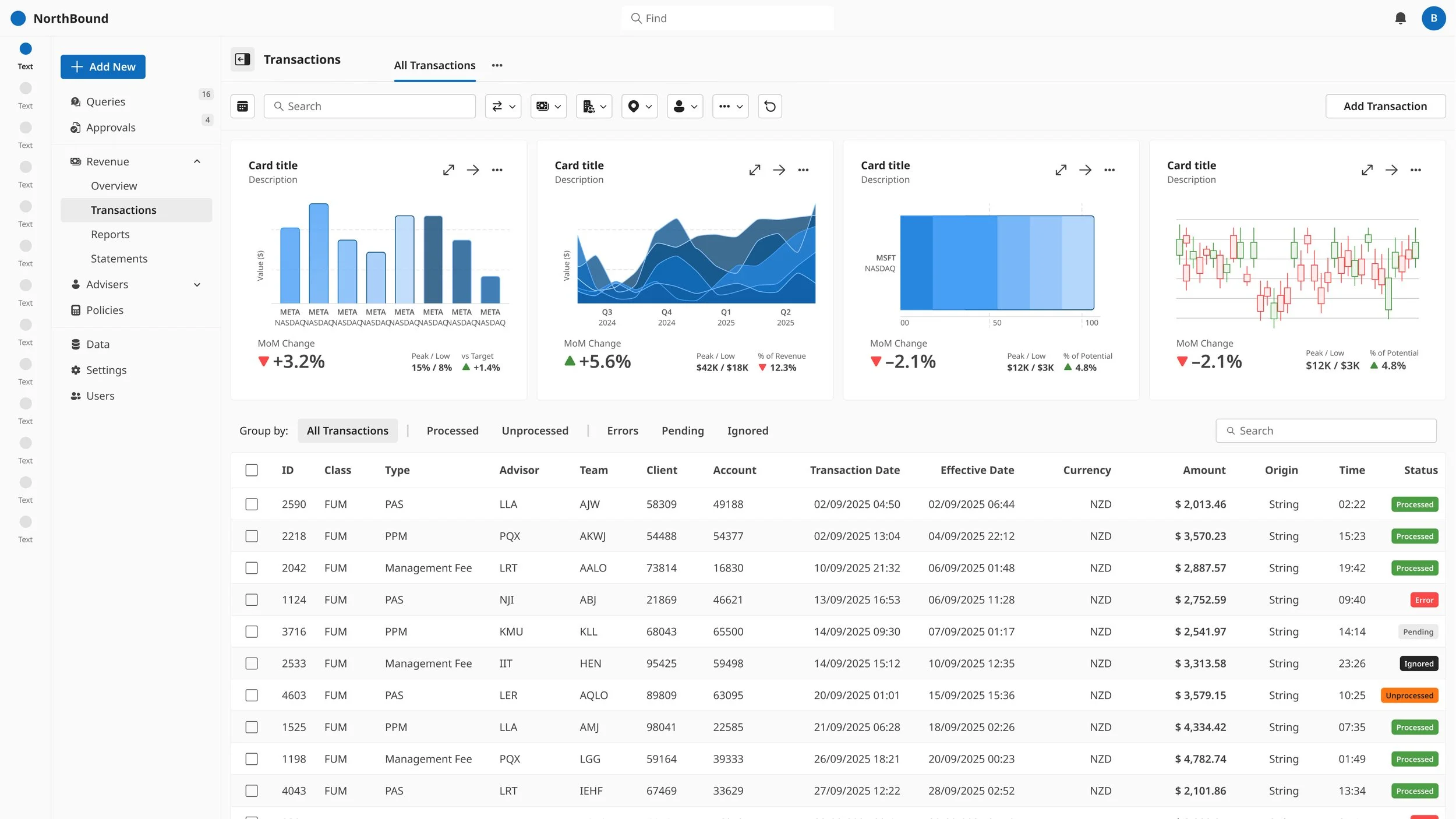Expand the first card chart fullscreen
The height and width of the screenshot is (819, 1456).
coord(448,170)
